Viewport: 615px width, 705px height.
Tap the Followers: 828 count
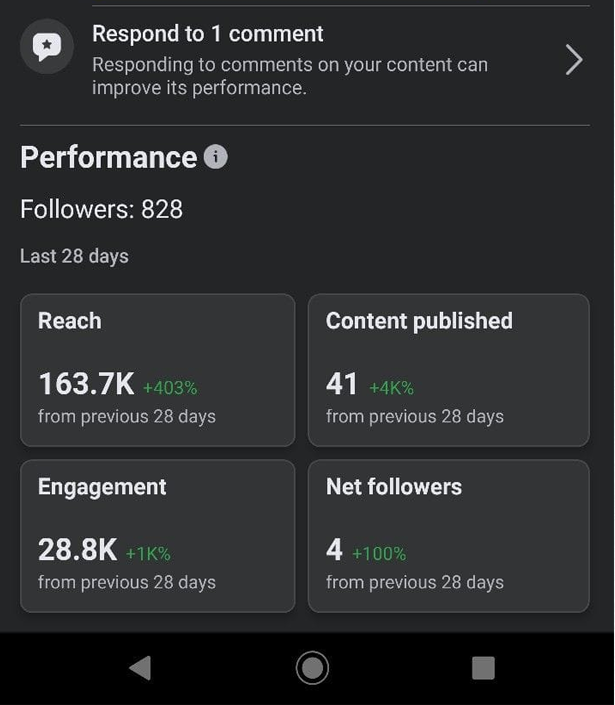pyautogui.click(x=101, y=209)
